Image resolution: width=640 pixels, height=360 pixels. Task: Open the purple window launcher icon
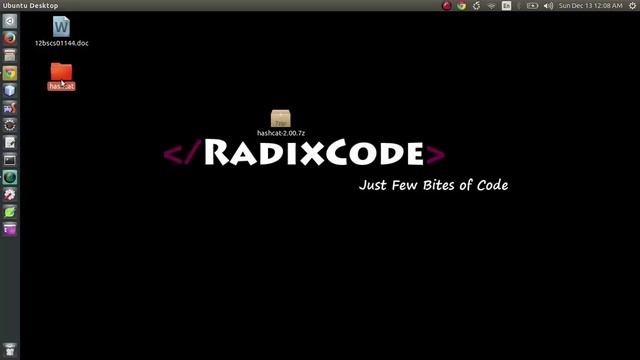(10, 229)
